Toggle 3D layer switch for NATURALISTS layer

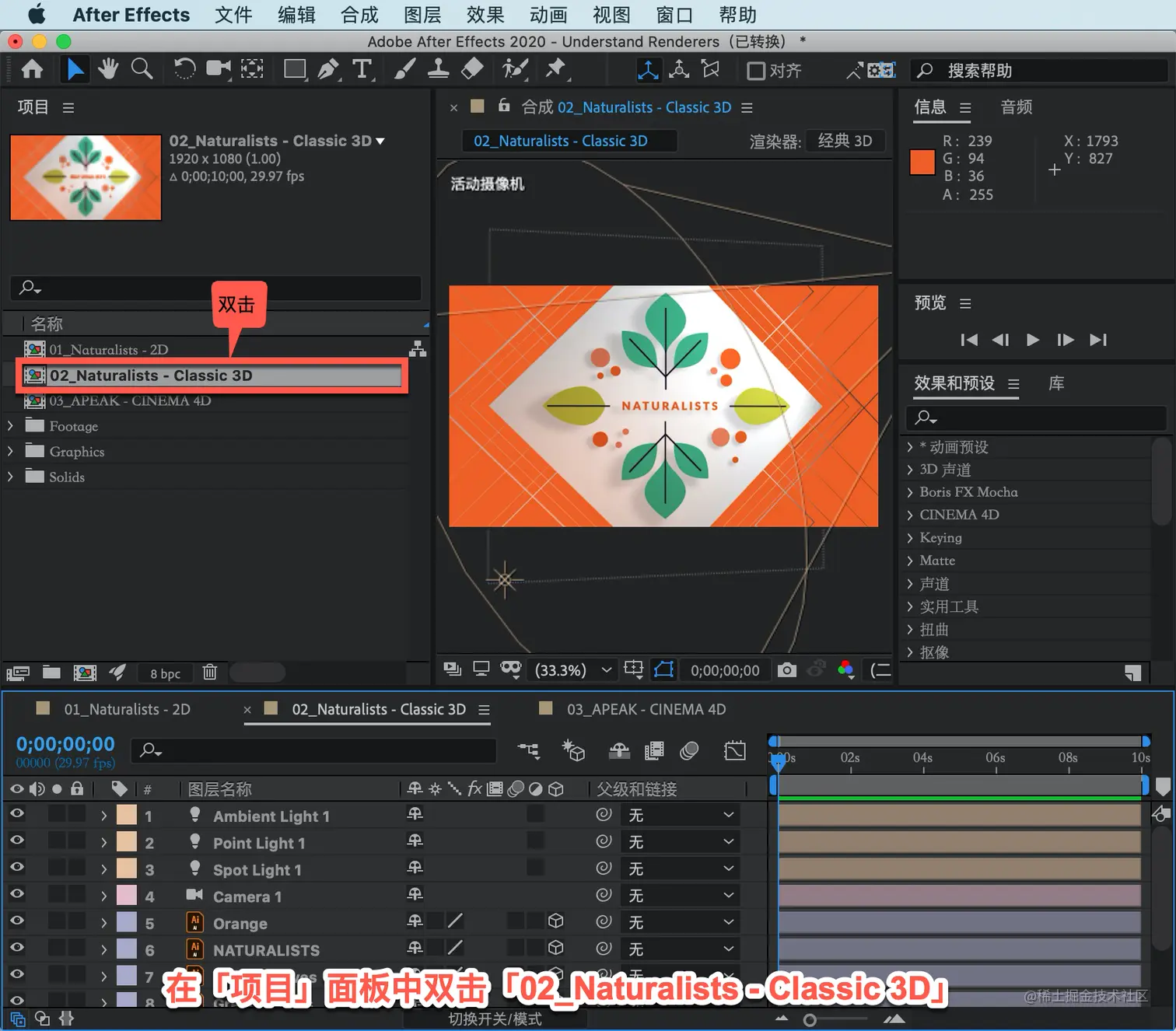[x=555, y=948]
